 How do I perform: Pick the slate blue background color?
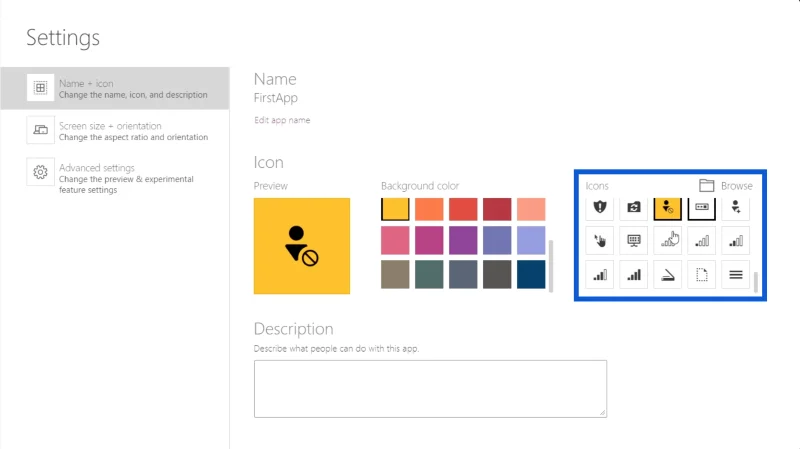[497, 240]
